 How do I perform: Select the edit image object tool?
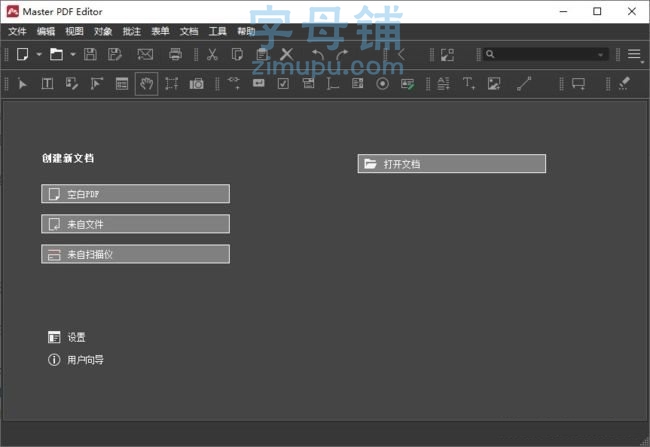(72, 84)
